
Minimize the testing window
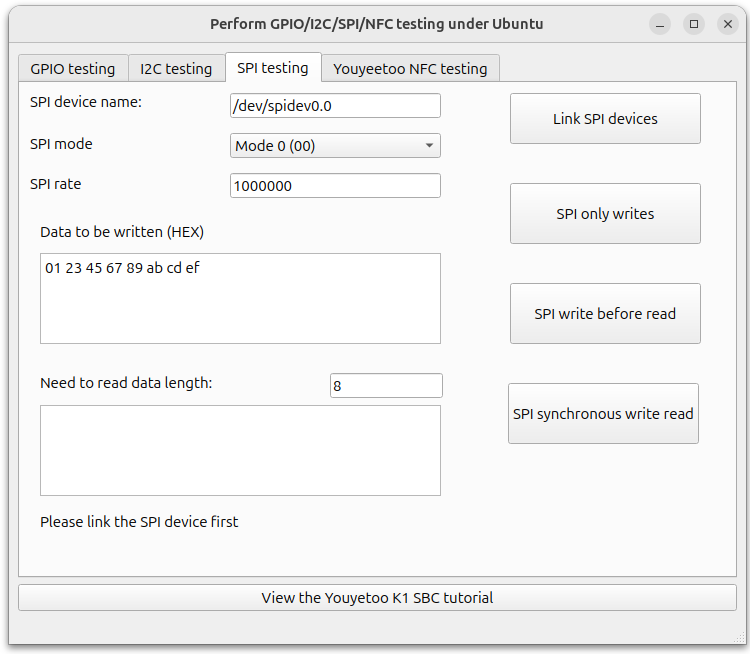[x=660, y=23]
